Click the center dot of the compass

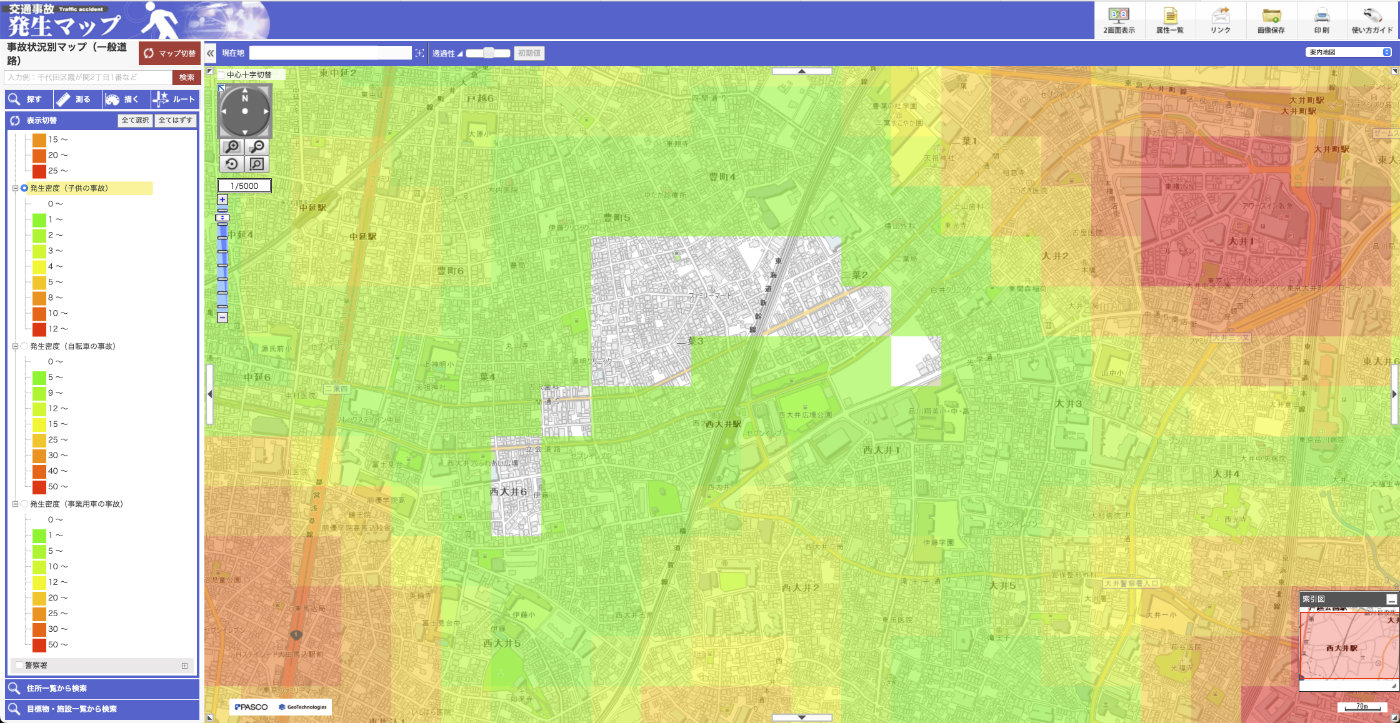coord(244,112)
